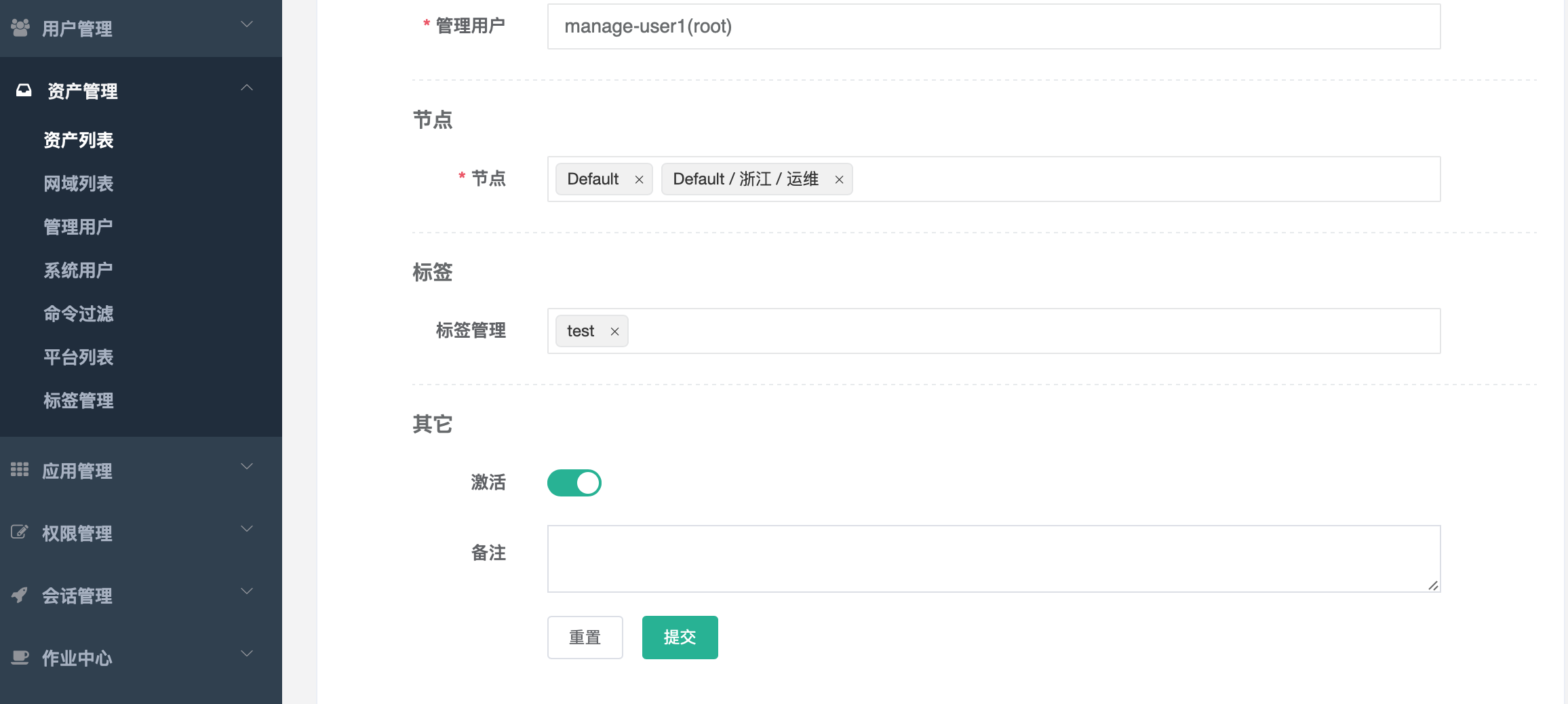Image resolution: width=1568 pixels, height=704 pixels.
Task: Click the Default node tag text
Action: pyautogui.click(x=593, y=179)
